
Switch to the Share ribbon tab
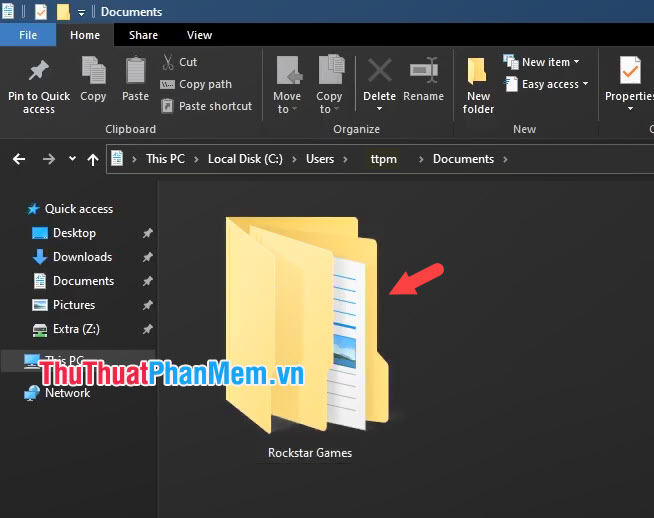pyautogui.click(x=143, y=35)
